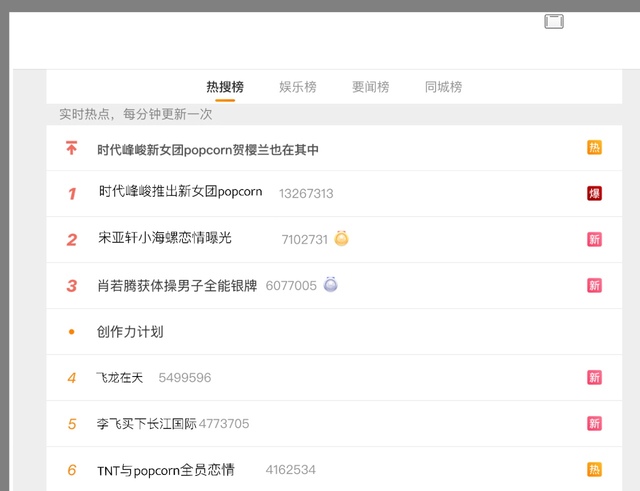Click rank number 5
This screenshot has height=491, width=640.
(x=72, y=424)
